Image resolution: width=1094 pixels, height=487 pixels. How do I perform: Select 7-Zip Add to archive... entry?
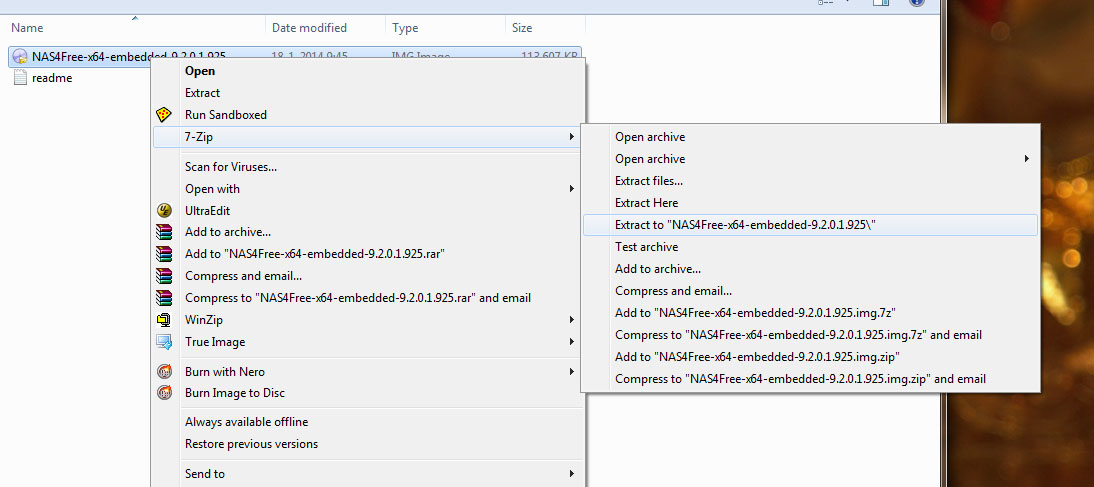coord(658,269)
